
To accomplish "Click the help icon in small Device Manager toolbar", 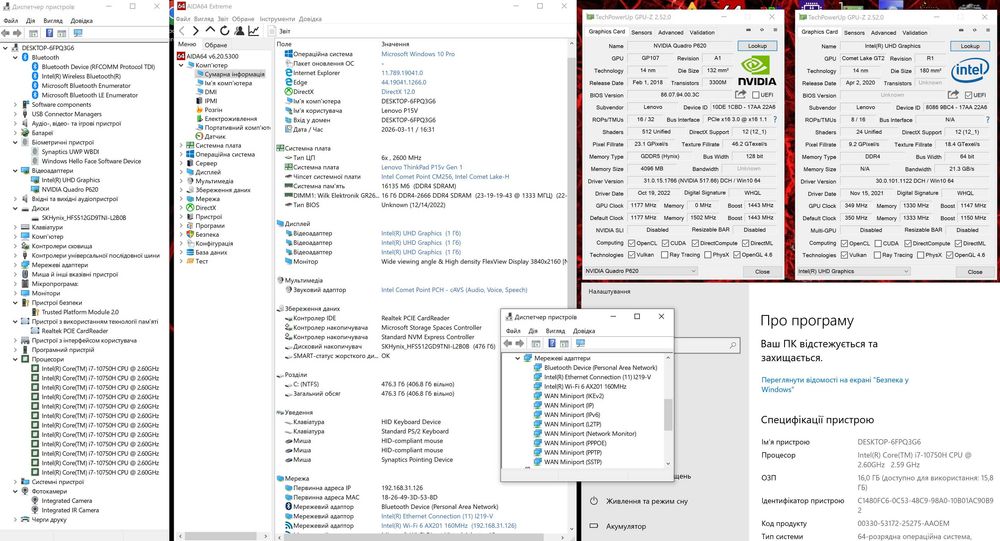I will (552, 343).
